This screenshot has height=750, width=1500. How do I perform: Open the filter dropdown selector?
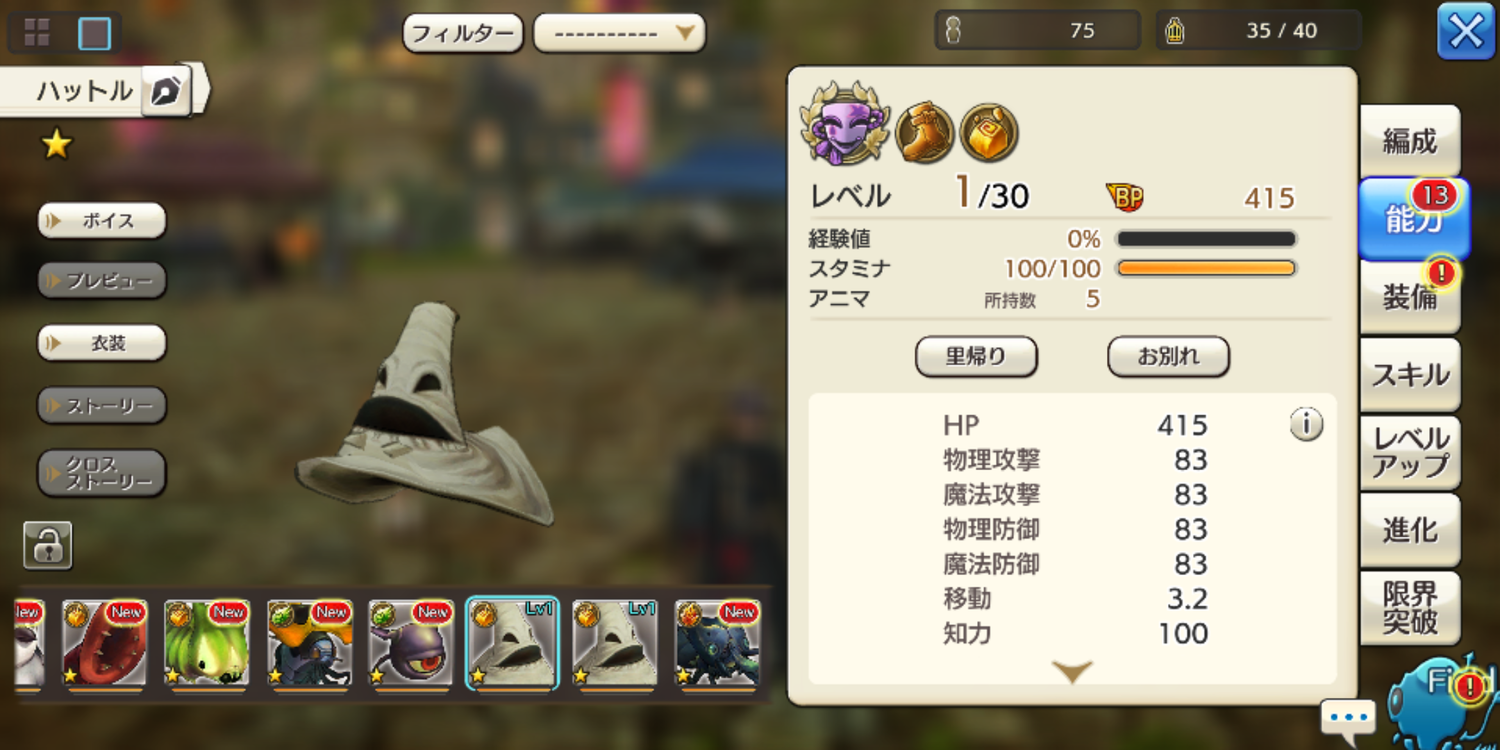pyautogui.click(x=619, y=33)
